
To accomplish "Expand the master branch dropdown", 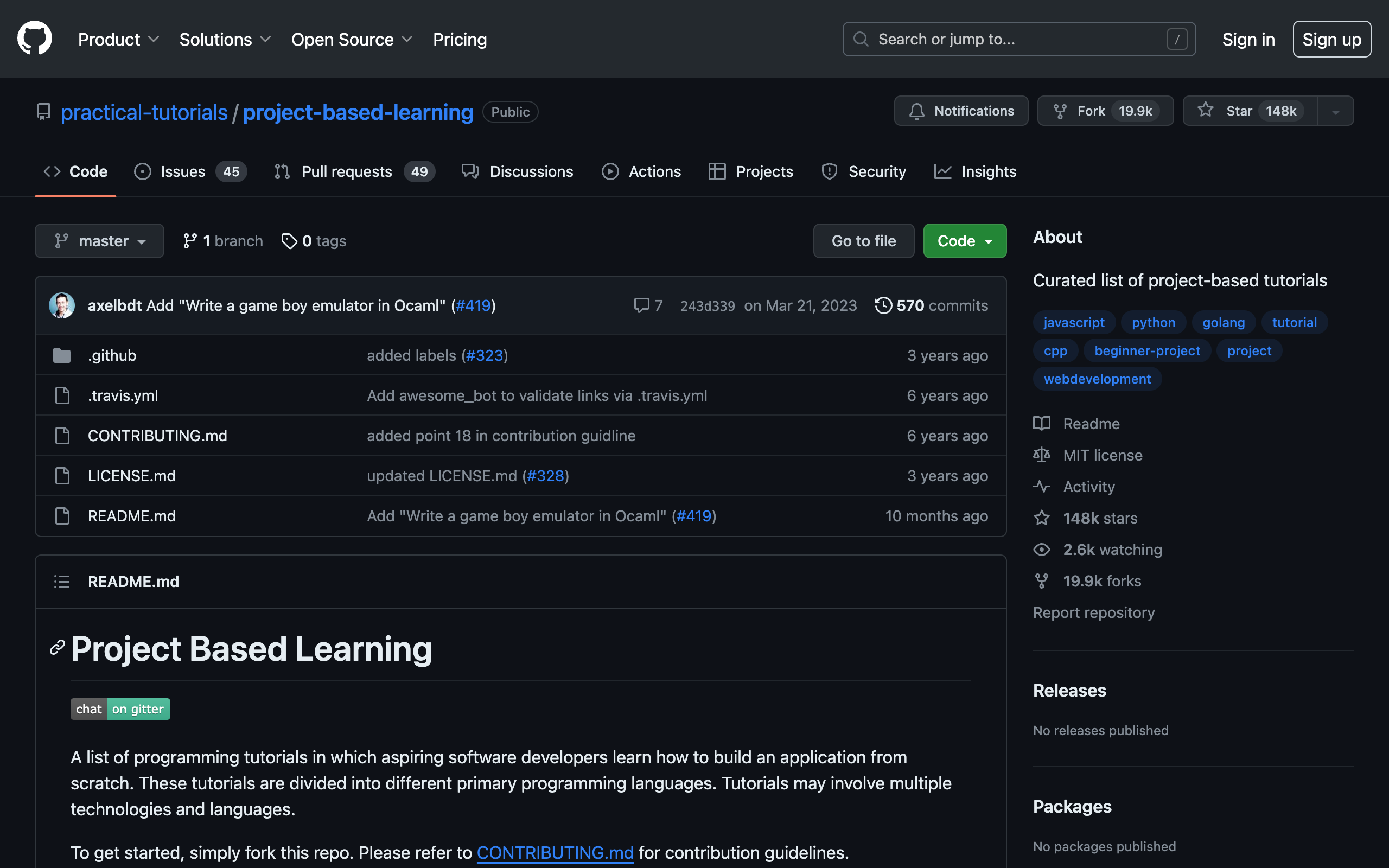I will coord(99,240).
